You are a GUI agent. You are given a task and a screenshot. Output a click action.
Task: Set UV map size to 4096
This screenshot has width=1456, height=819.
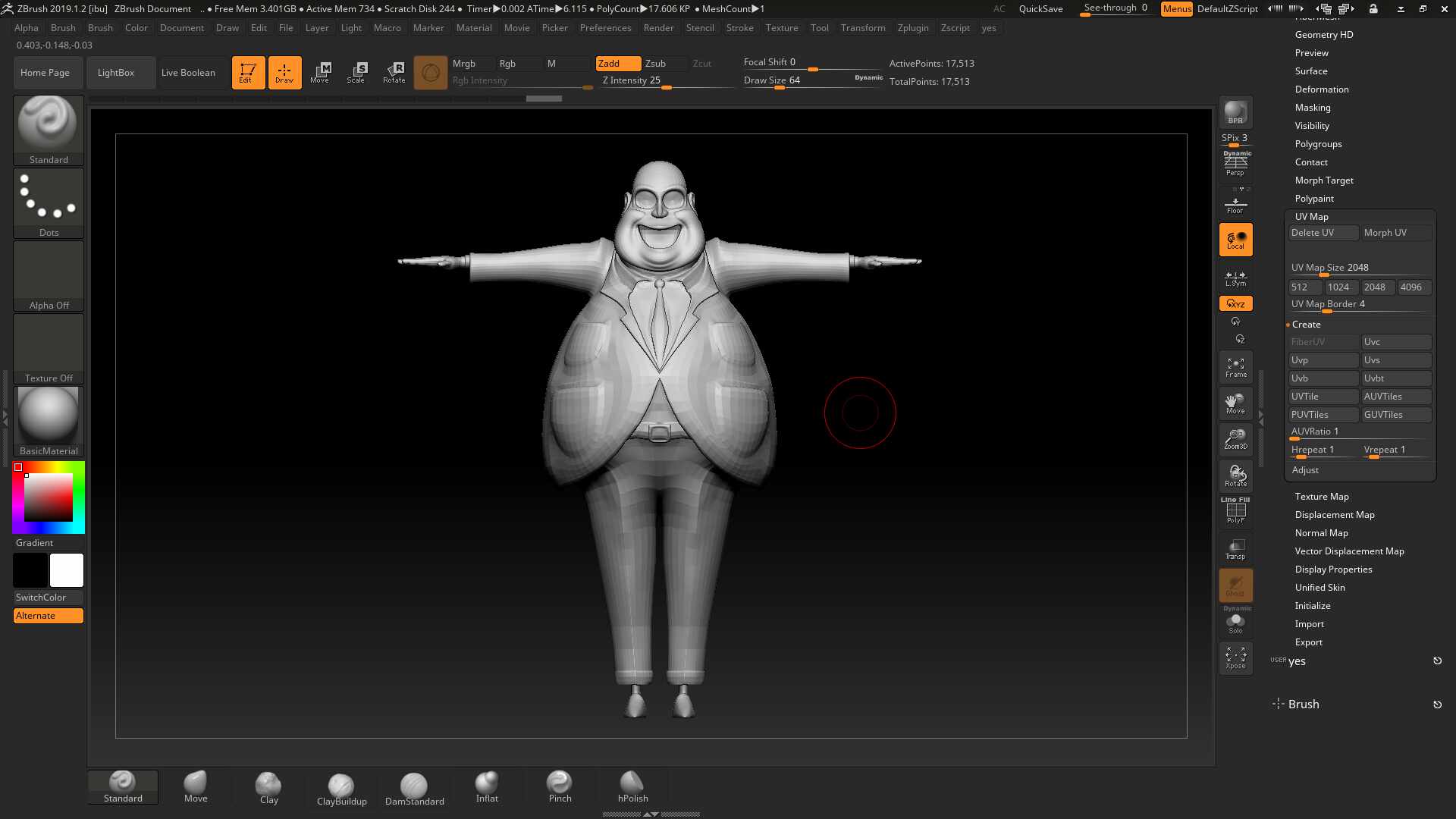pyautogui.click(x=1415, y=287)
